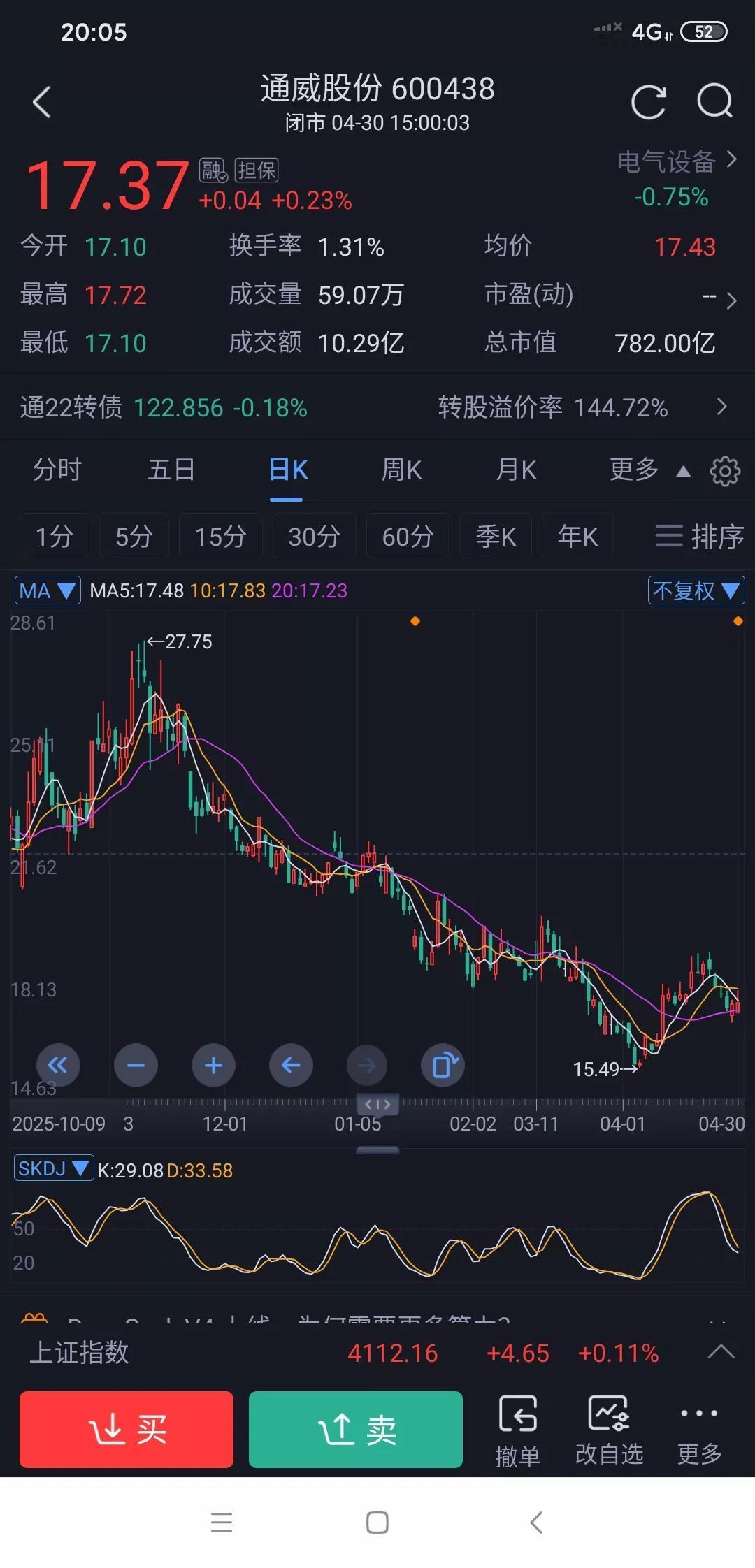Tap 成交额 10.29亿 value

361,343
